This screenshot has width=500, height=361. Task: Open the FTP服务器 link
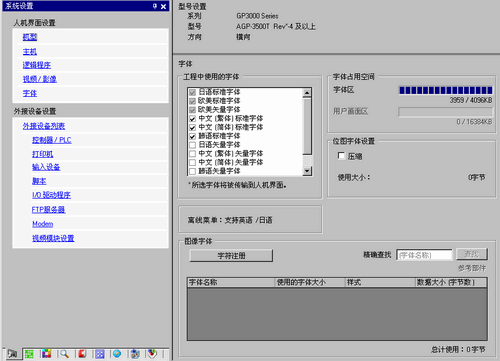(x=48, y=209)
